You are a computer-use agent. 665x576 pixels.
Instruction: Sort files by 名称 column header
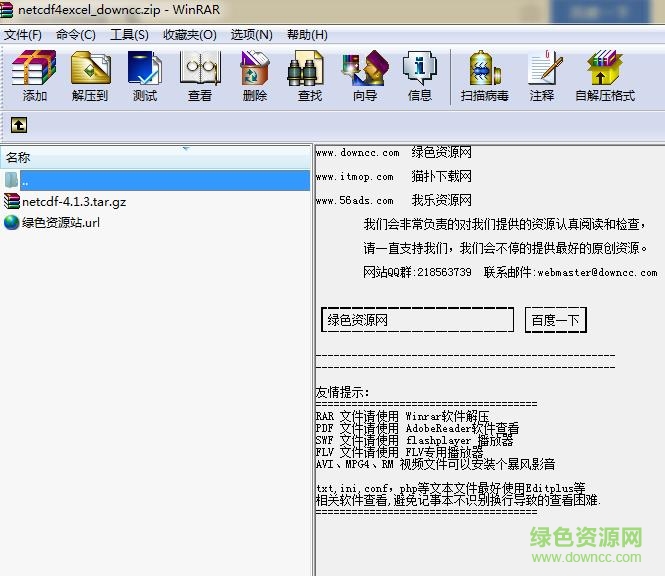point(156,157)
